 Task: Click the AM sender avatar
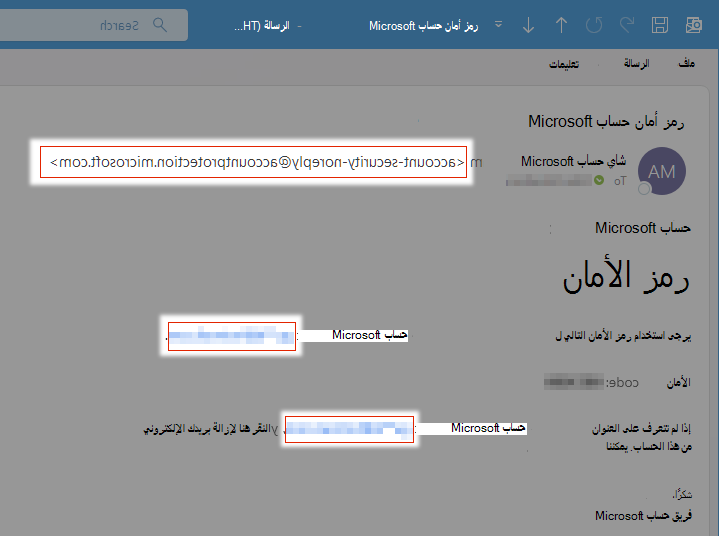pyautogui.click(x=662, y=171)
